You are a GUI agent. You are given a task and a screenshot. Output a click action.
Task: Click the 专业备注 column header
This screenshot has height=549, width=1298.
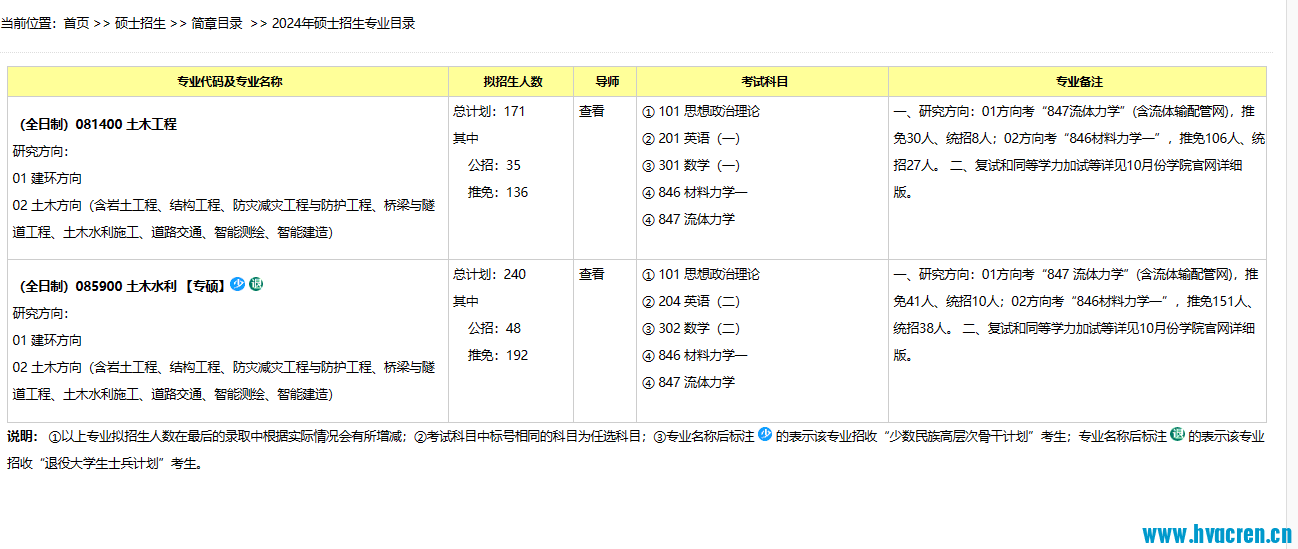[x=1079, y=82]
